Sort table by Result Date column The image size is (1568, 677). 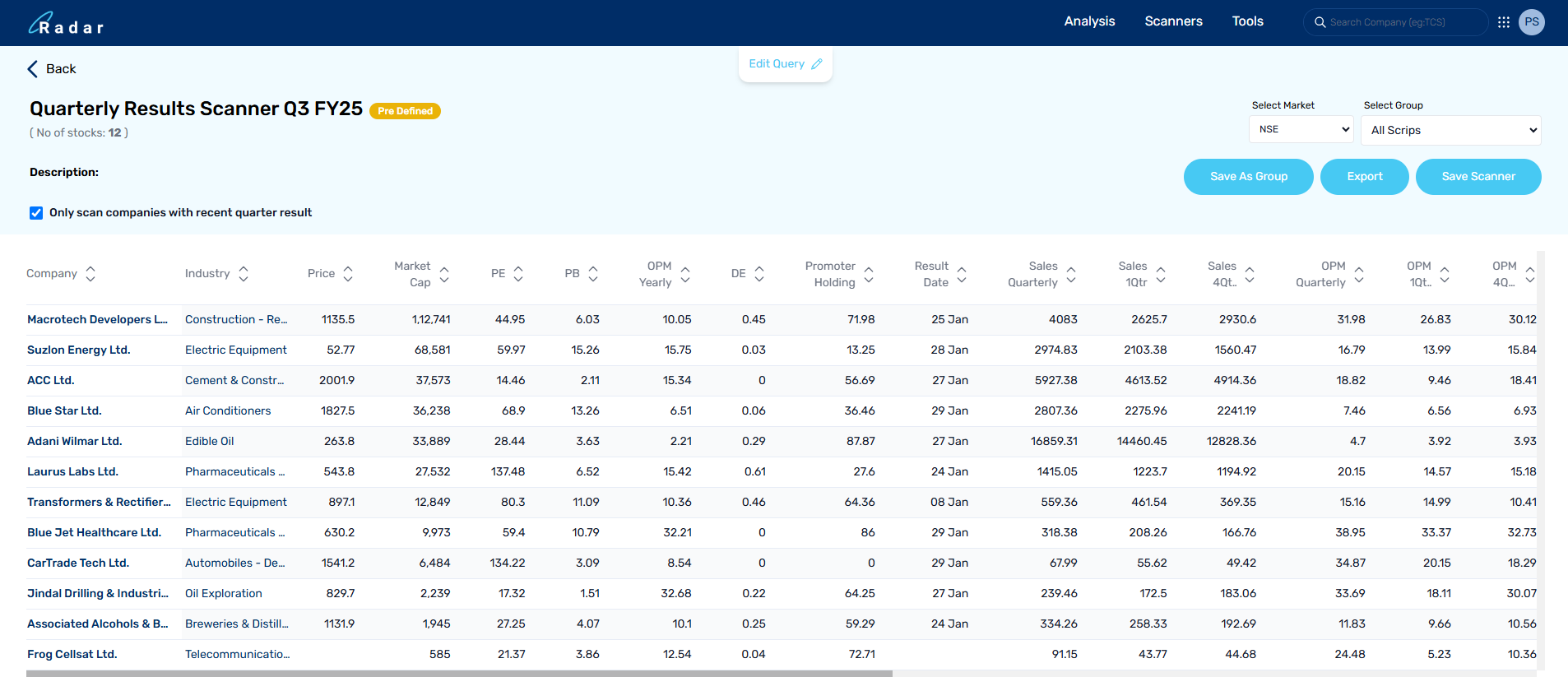tap(962, 274)
